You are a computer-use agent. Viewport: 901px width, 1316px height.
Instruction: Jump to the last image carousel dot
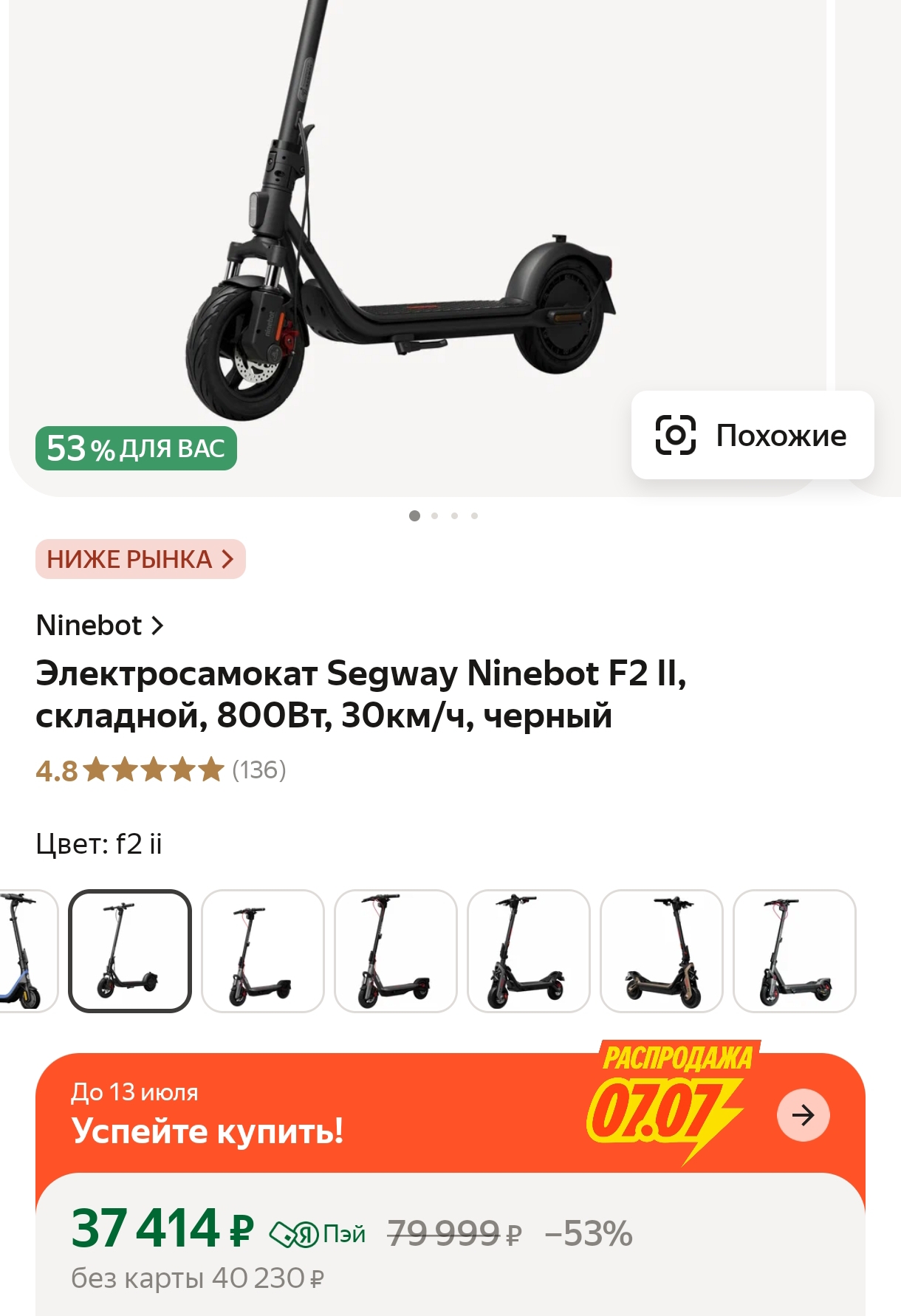tap(474, 515)
